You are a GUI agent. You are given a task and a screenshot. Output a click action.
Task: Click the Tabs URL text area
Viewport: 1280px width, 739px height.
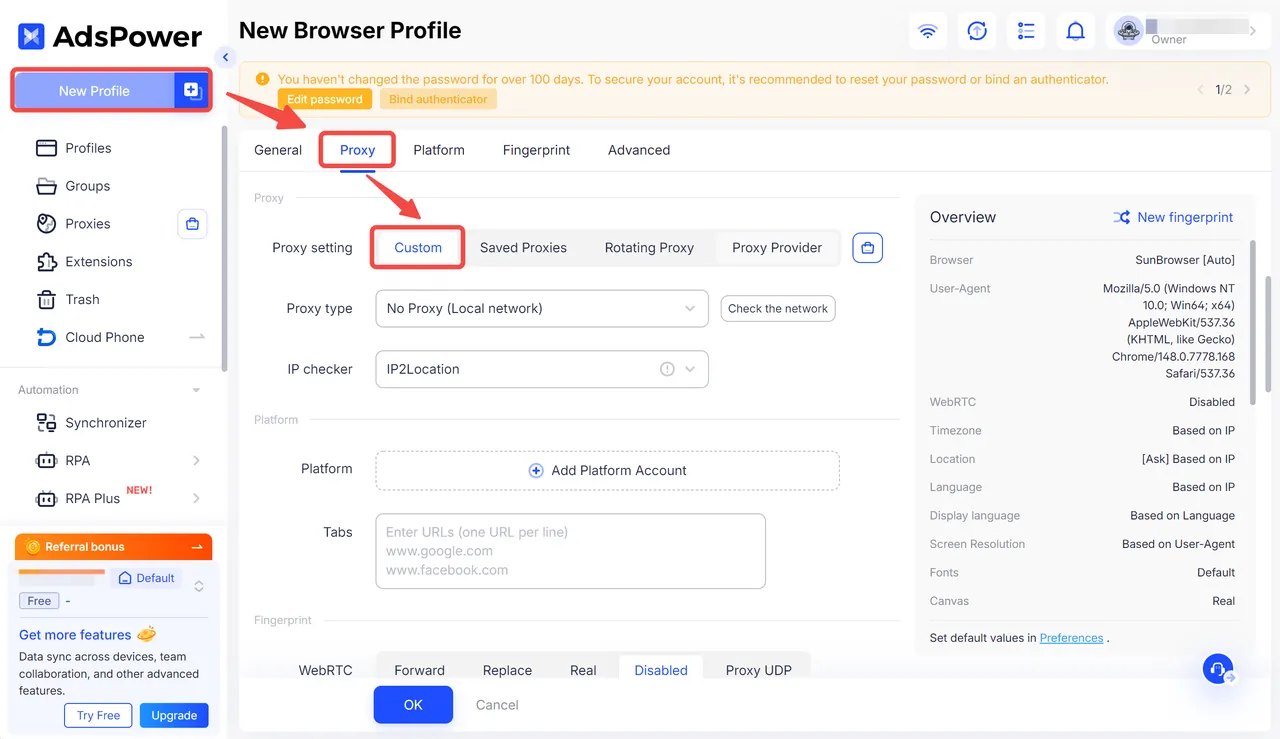click(x=570, y=551)
